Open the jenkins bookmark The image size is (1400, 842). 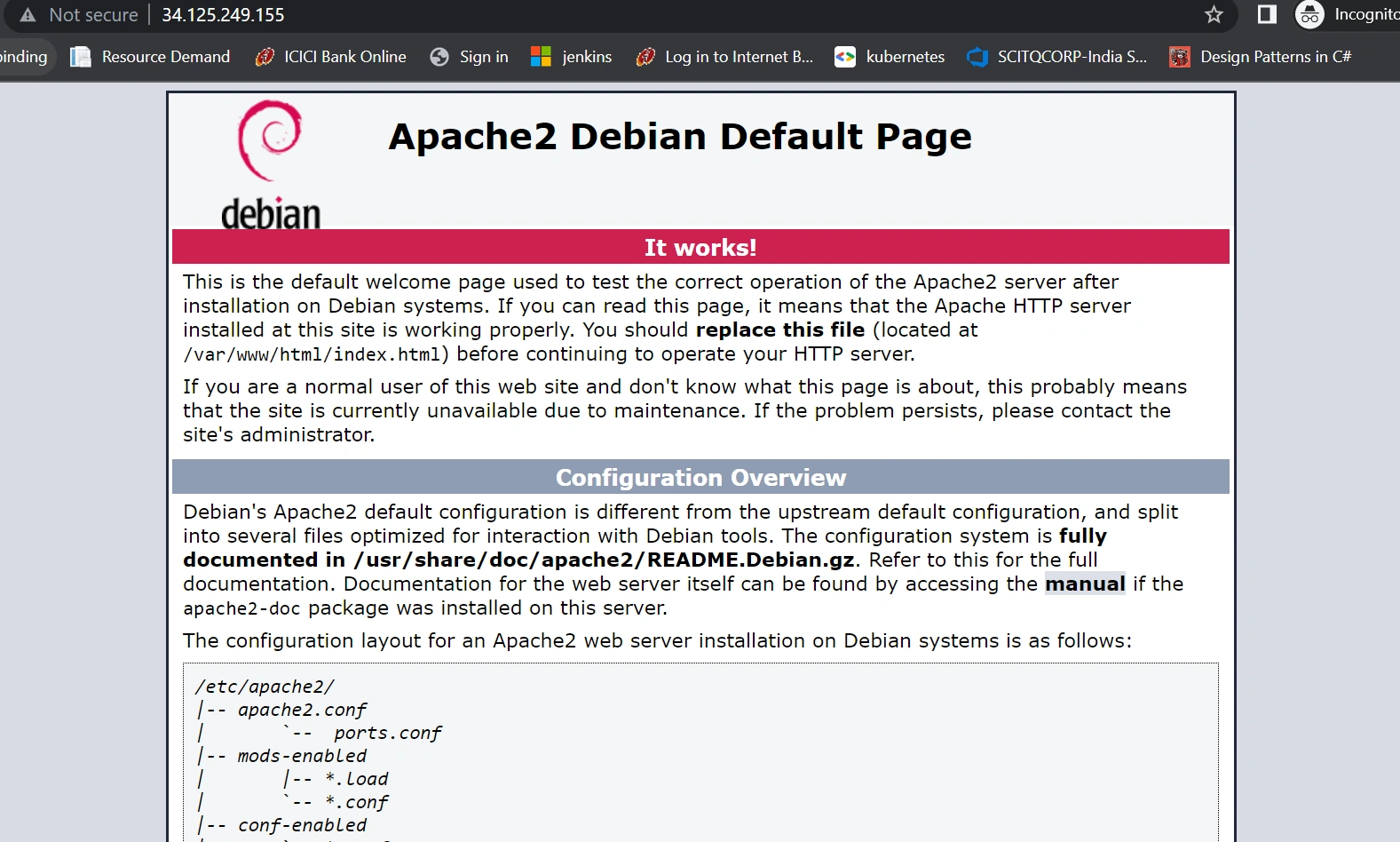point(571,57)
